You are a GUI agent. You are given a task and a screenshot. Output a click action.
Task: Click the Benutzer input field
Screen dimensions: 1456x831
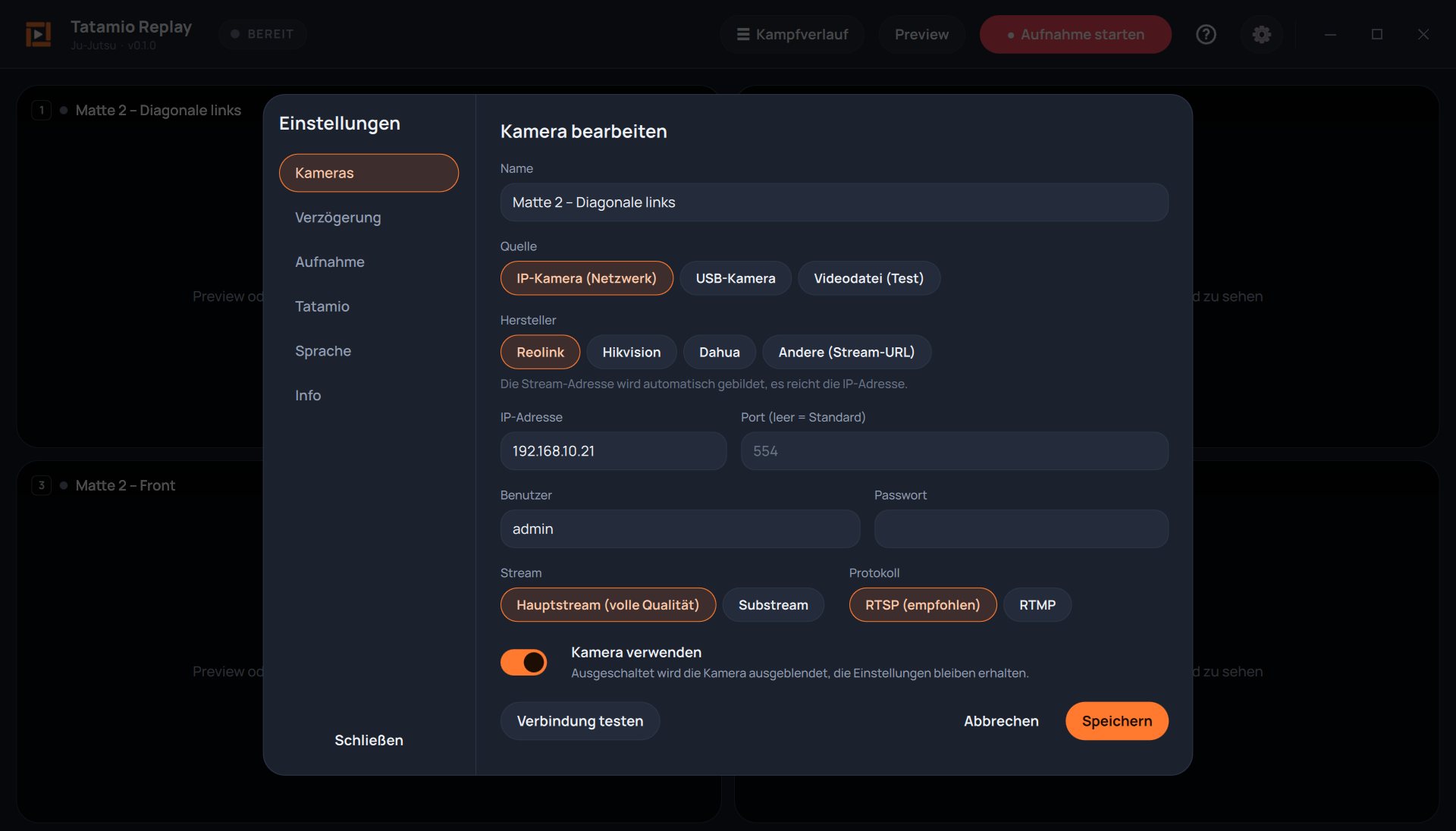(x=680, y=529)
